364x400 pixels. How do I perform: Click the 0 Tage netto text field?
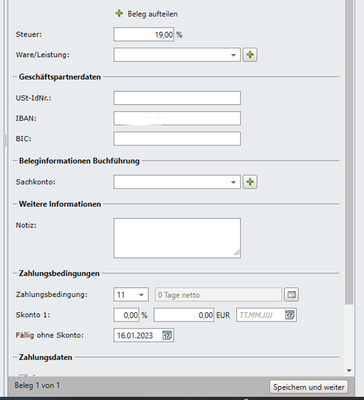tap(219, 295)
